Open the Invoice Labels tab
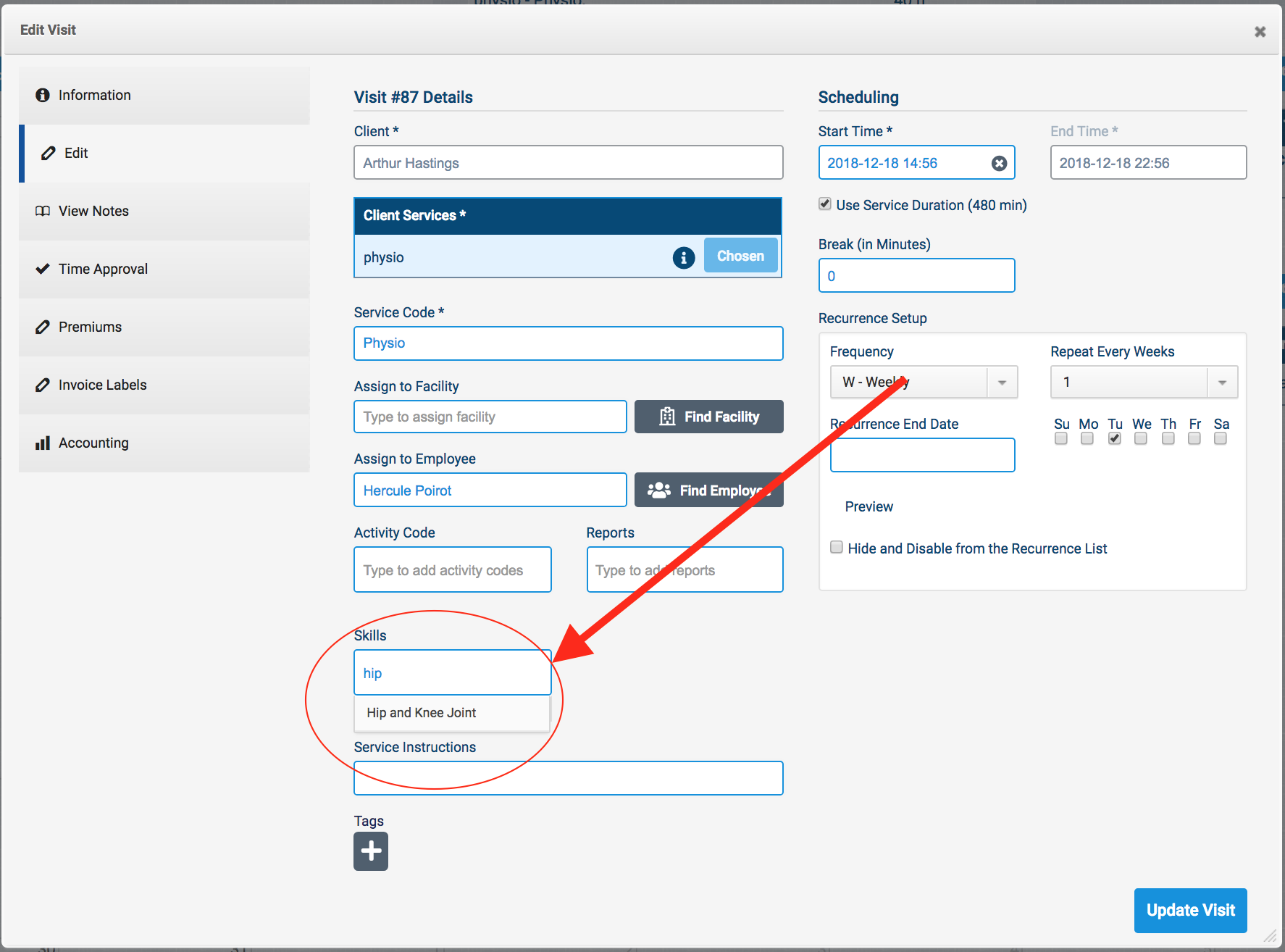 (x=102, y=385)
